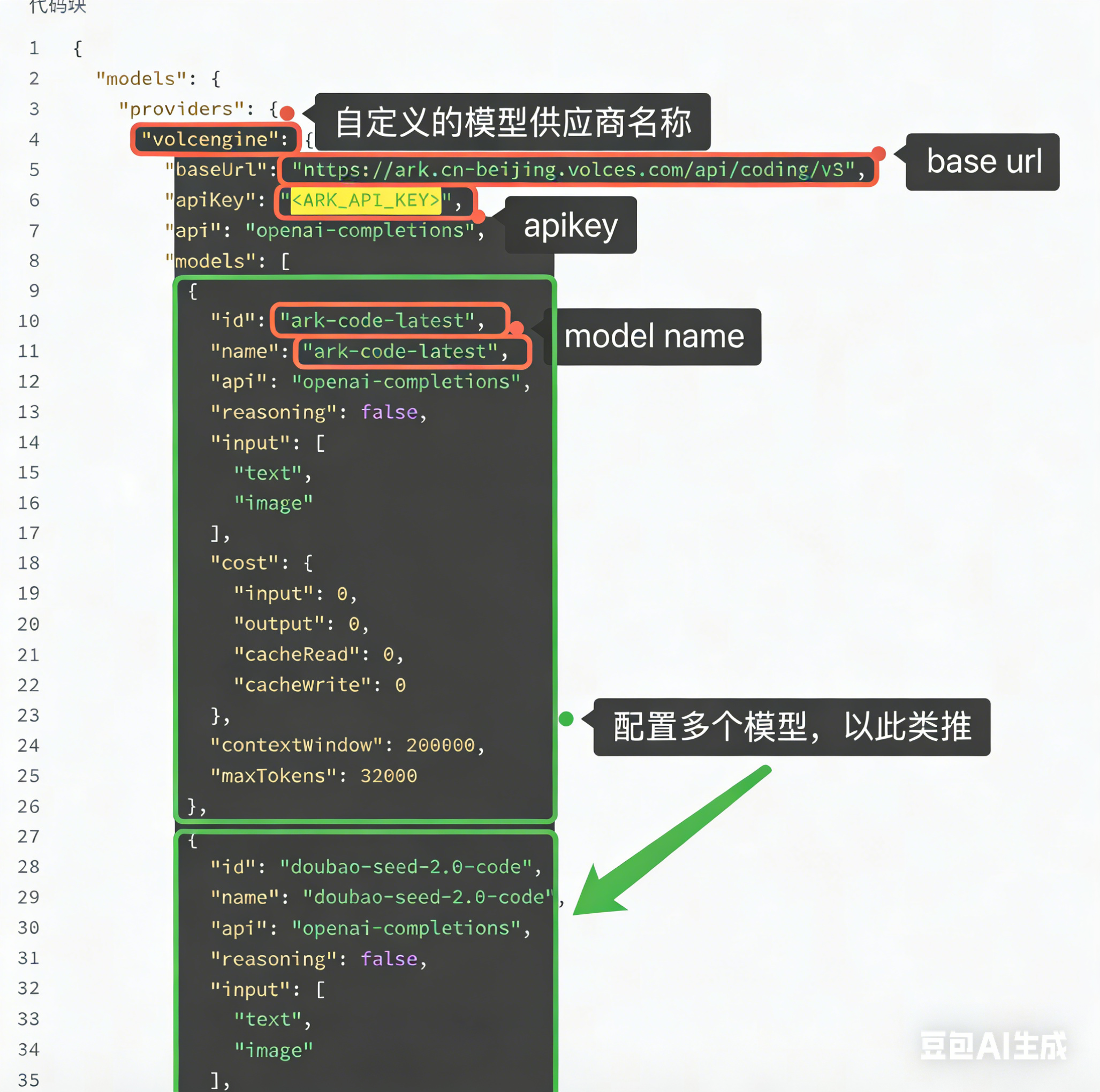Click the "cacheRead" key
Image resolution: width=1100 pixels, height=1092 pixels.
296,654
